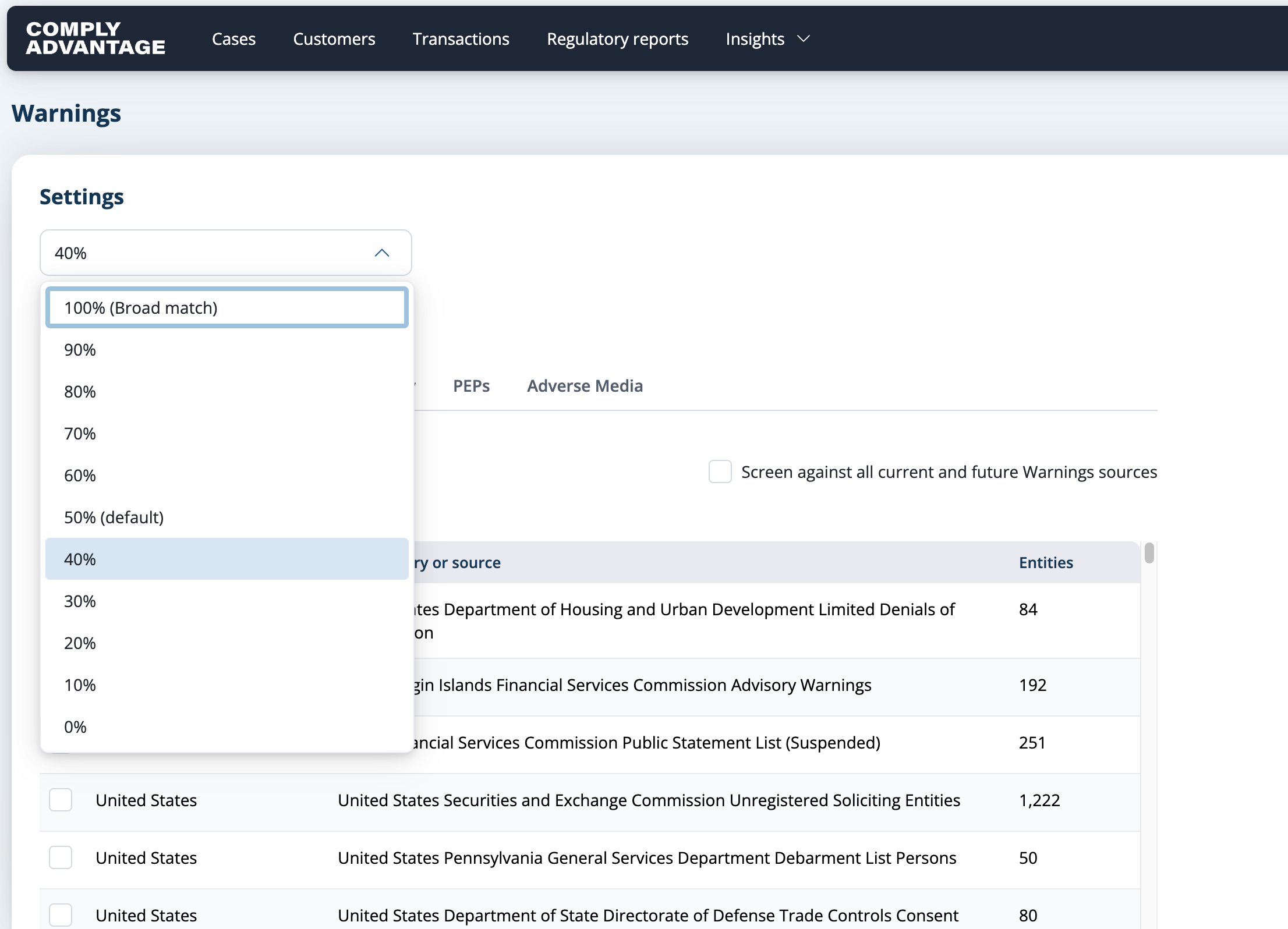Choose 30% from the dropdown
This screenshot has width=1288, height=929.
tap(227, 601)
